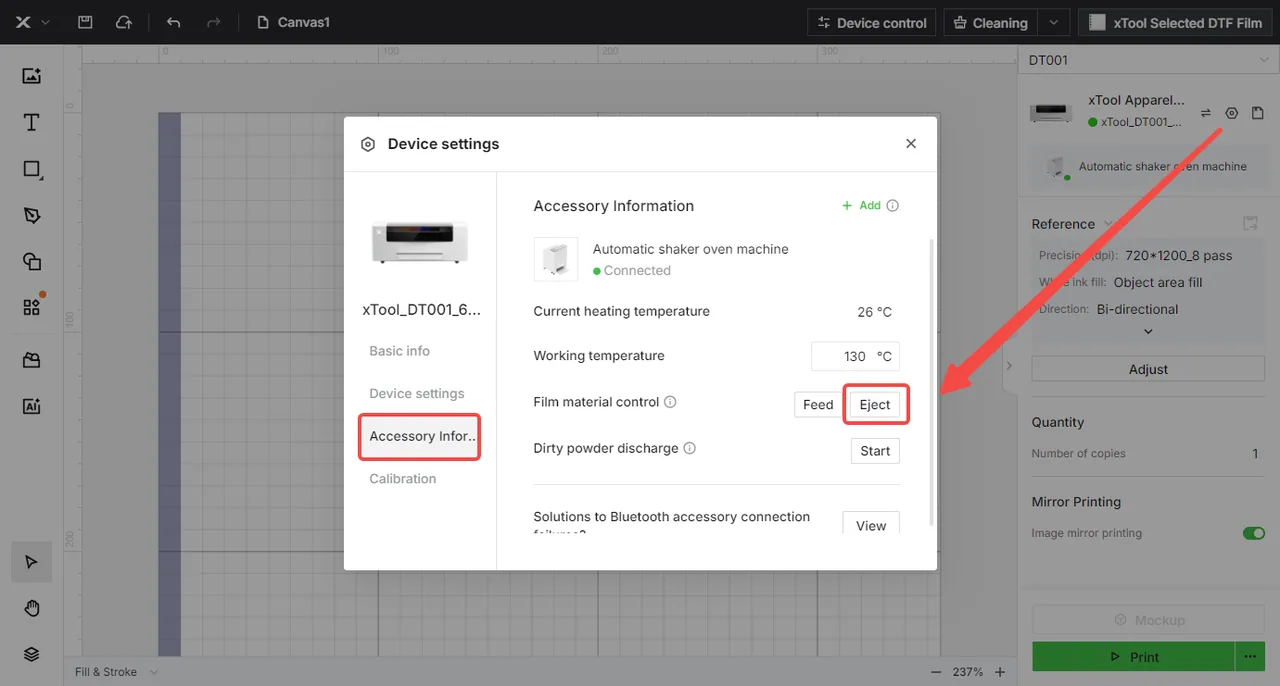The width and height of the screenshot is (1280, 686).
Task: Select the Text tool in left sidebar
Action: [x=31, y=122]
